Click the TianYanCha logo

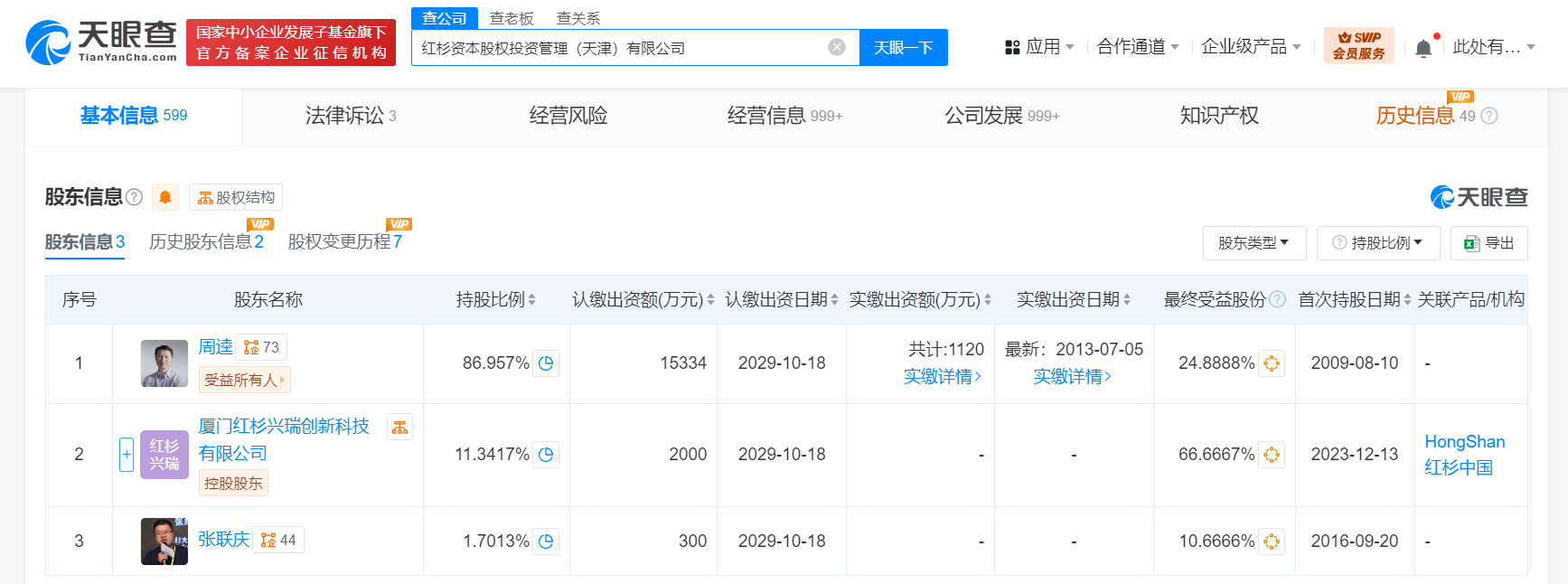coord(101,42)
